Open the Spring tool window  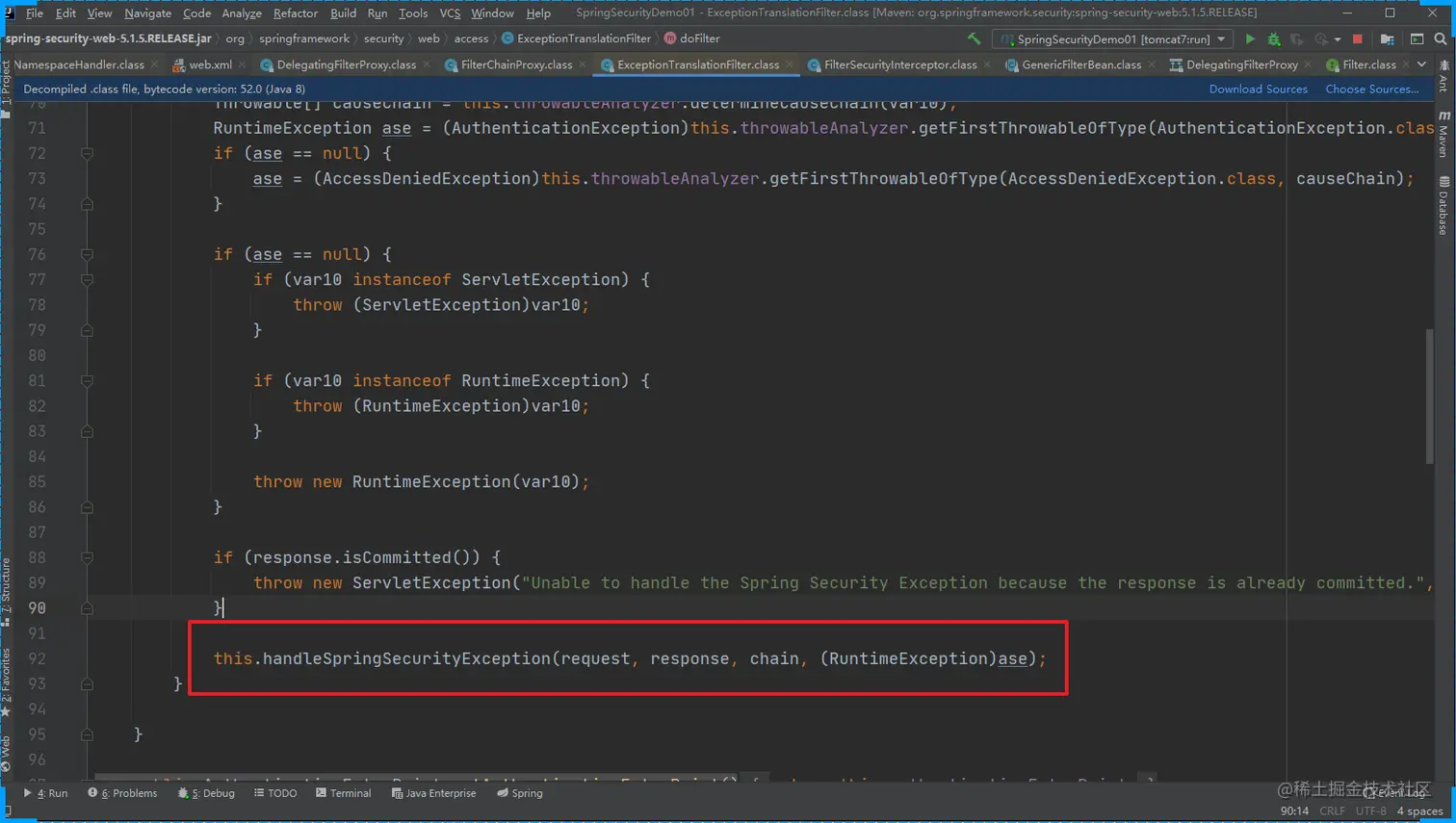[520, 793]
